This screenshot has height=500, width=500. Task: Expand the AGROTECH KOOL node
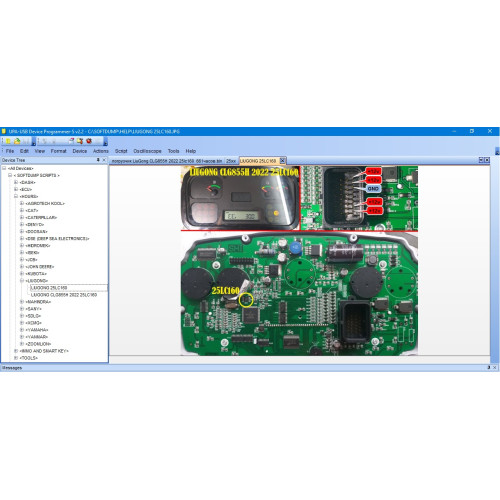[22, 203]
